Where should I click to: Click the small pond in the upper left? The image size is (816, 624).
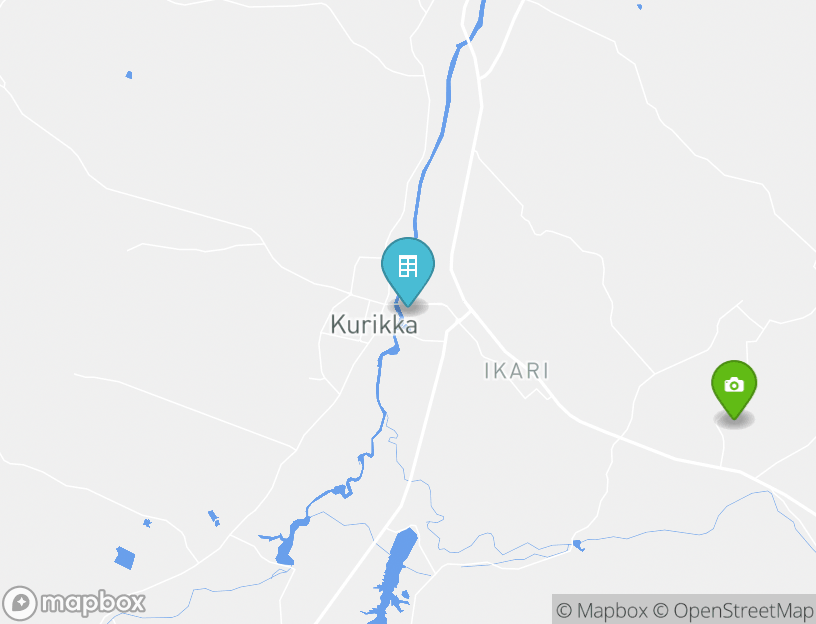[x=129, y=75]
